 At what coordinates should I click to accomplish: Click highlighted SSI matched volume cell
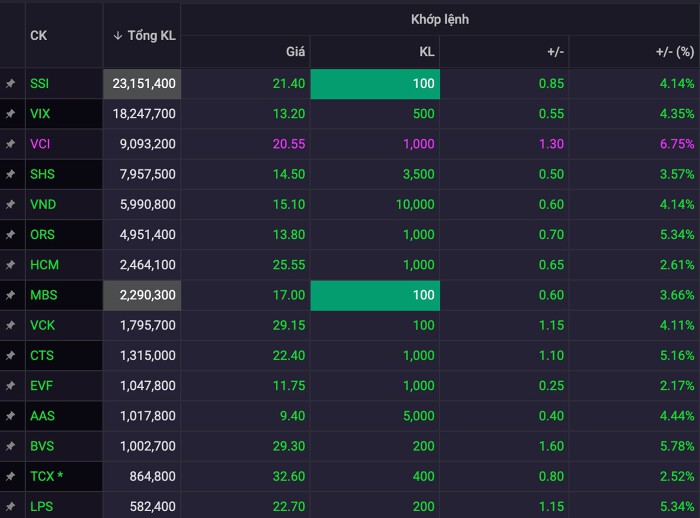pyautogui.click(x=375, y=84)
